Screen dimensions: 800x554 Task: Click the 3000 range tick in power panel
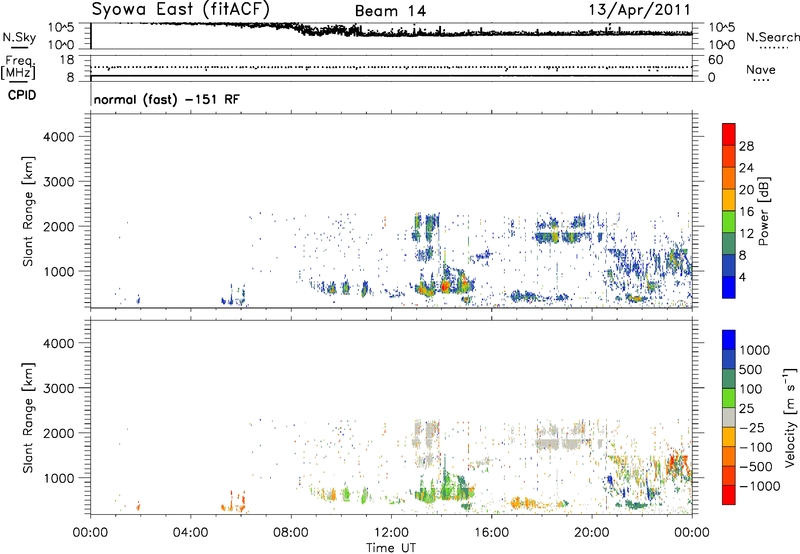pos(58,182)
